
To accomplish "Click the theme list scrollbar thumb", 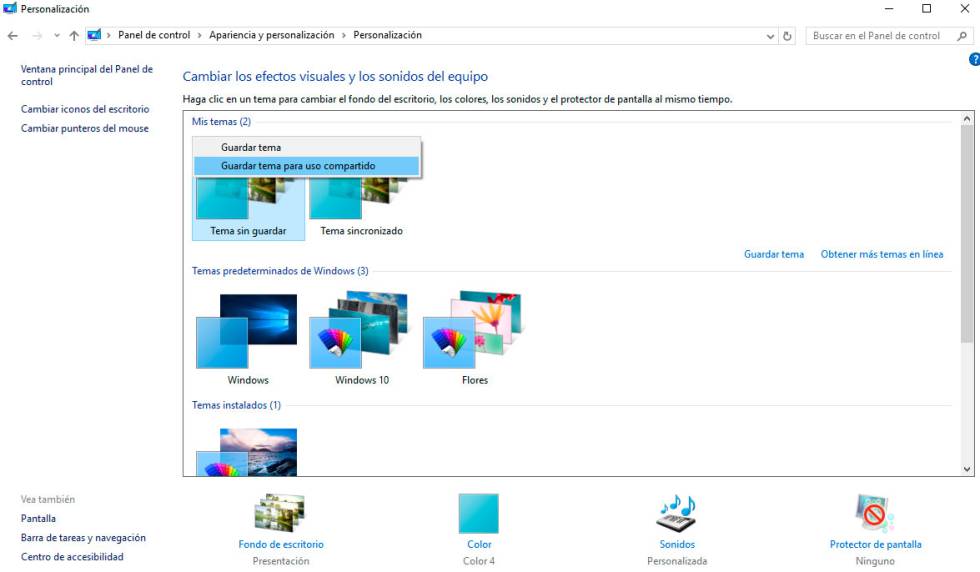I will [967, 234].
